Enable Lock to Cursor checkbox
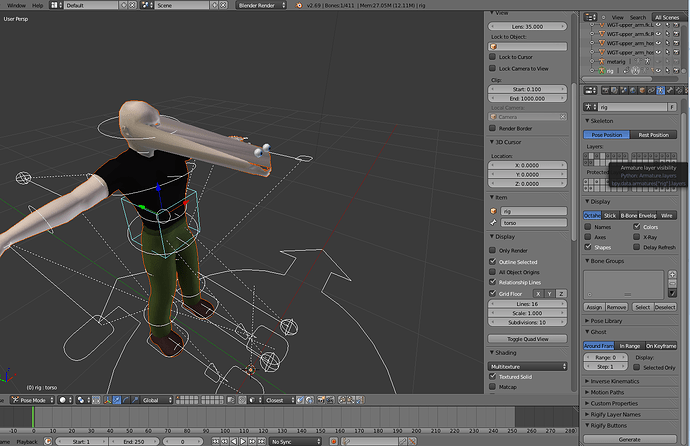 click(x=492, y=57)
